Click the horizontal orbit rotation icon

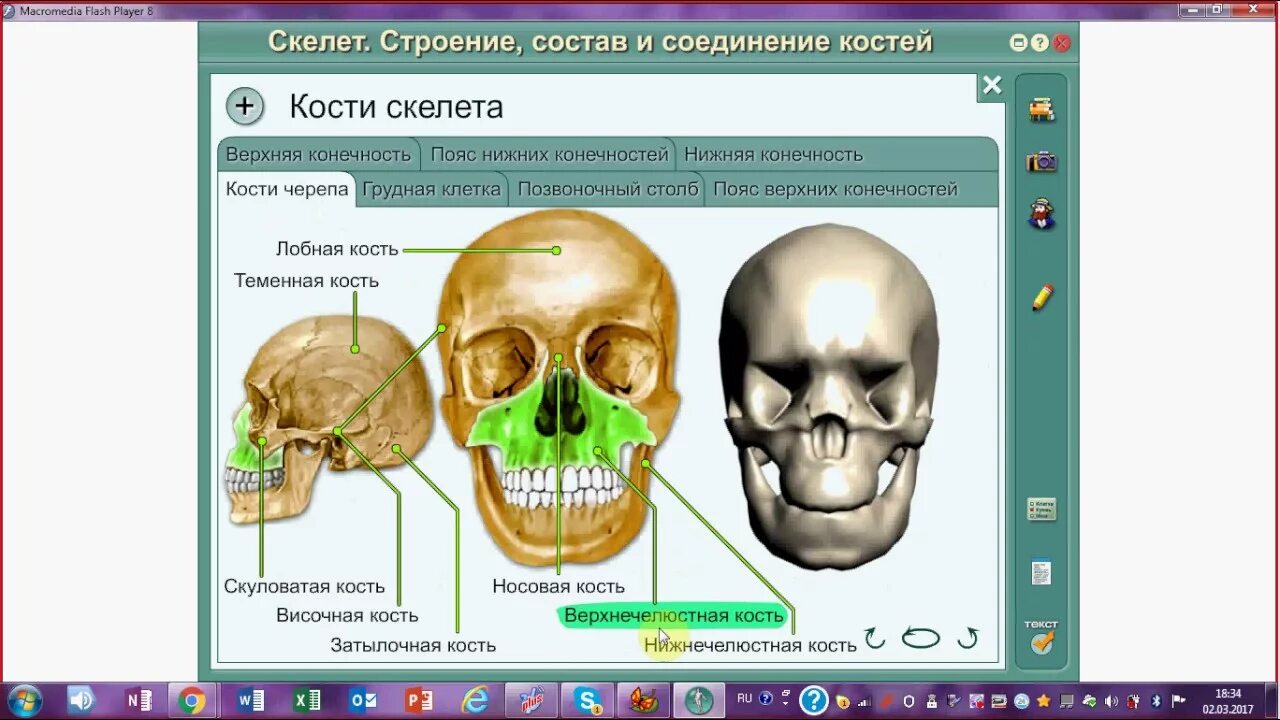(x=921, y=638)
